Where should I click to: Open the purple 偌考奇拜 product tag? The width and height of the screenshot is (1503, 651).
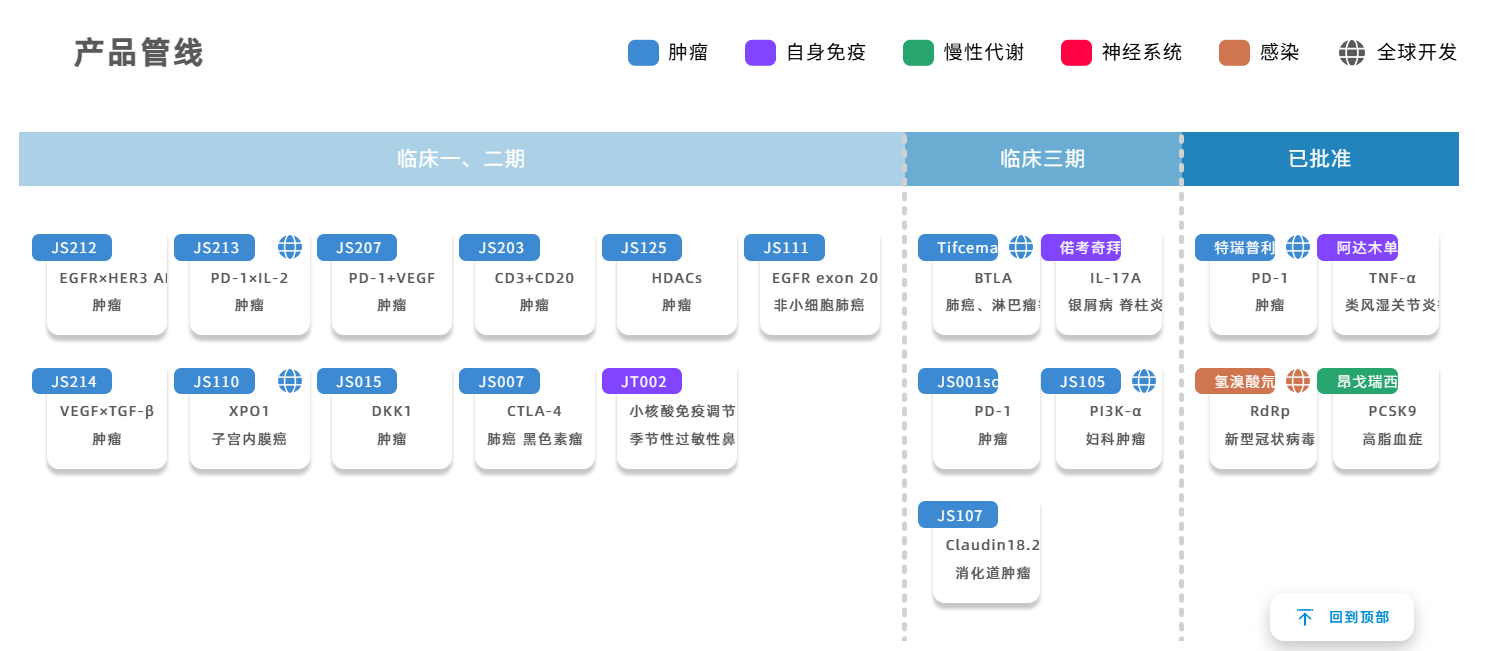click(x=1081, y=247)
